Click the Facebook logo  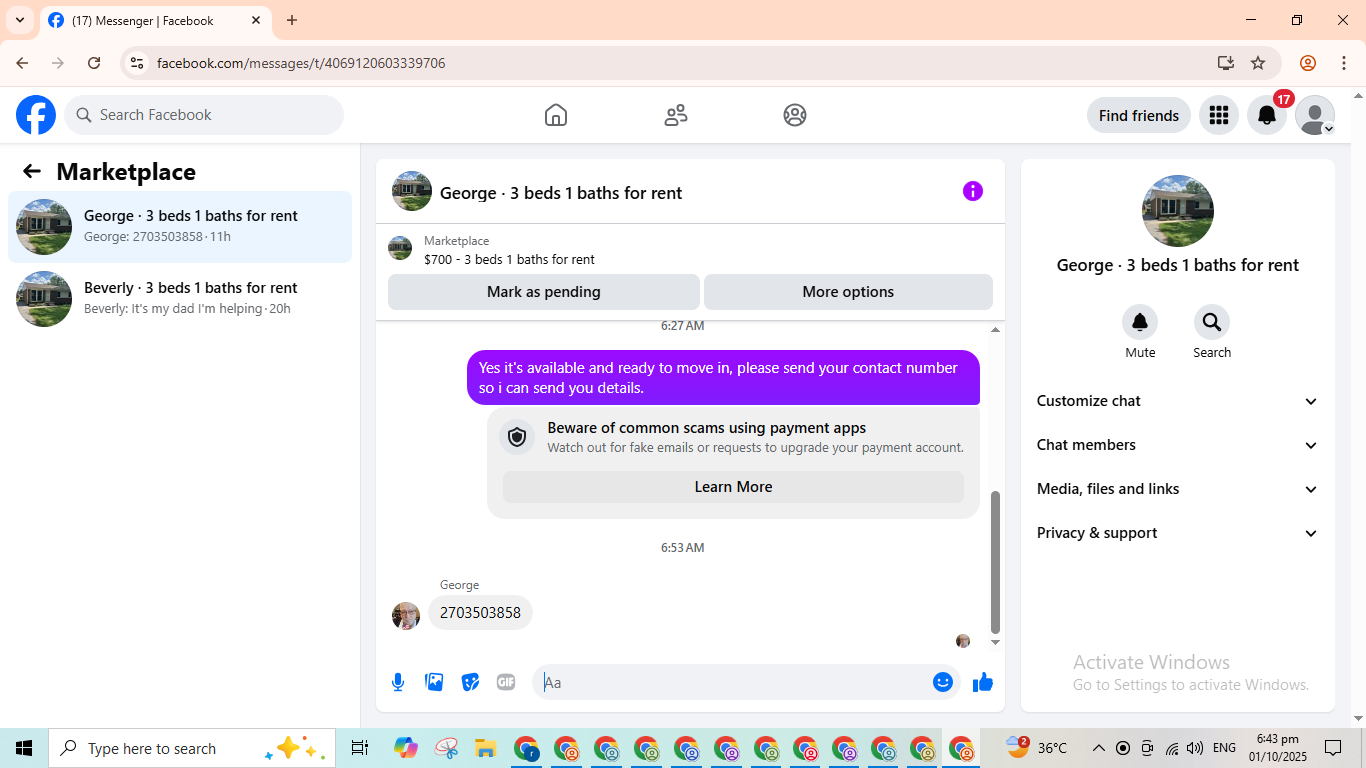click(36, 115)
